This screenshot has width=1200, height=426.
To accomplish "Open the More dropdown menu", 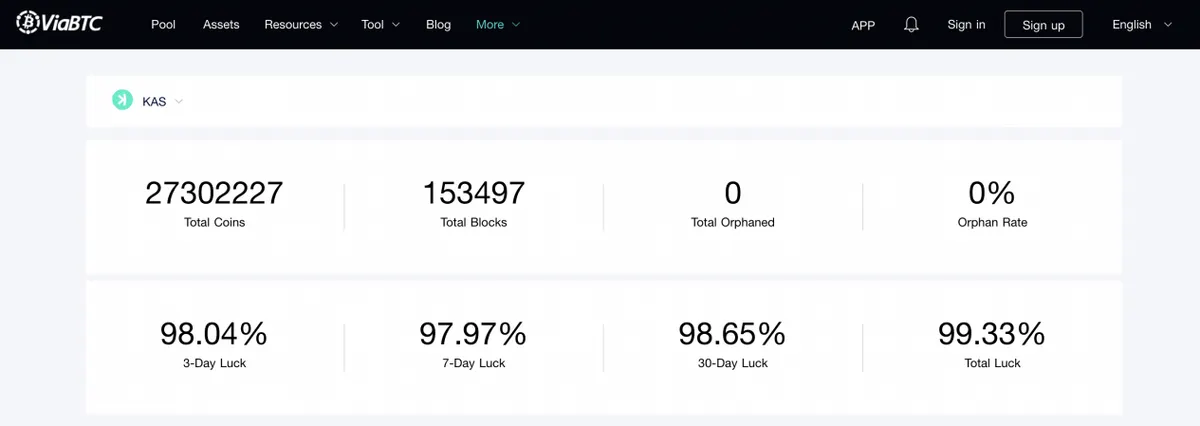I will point(498,24).
